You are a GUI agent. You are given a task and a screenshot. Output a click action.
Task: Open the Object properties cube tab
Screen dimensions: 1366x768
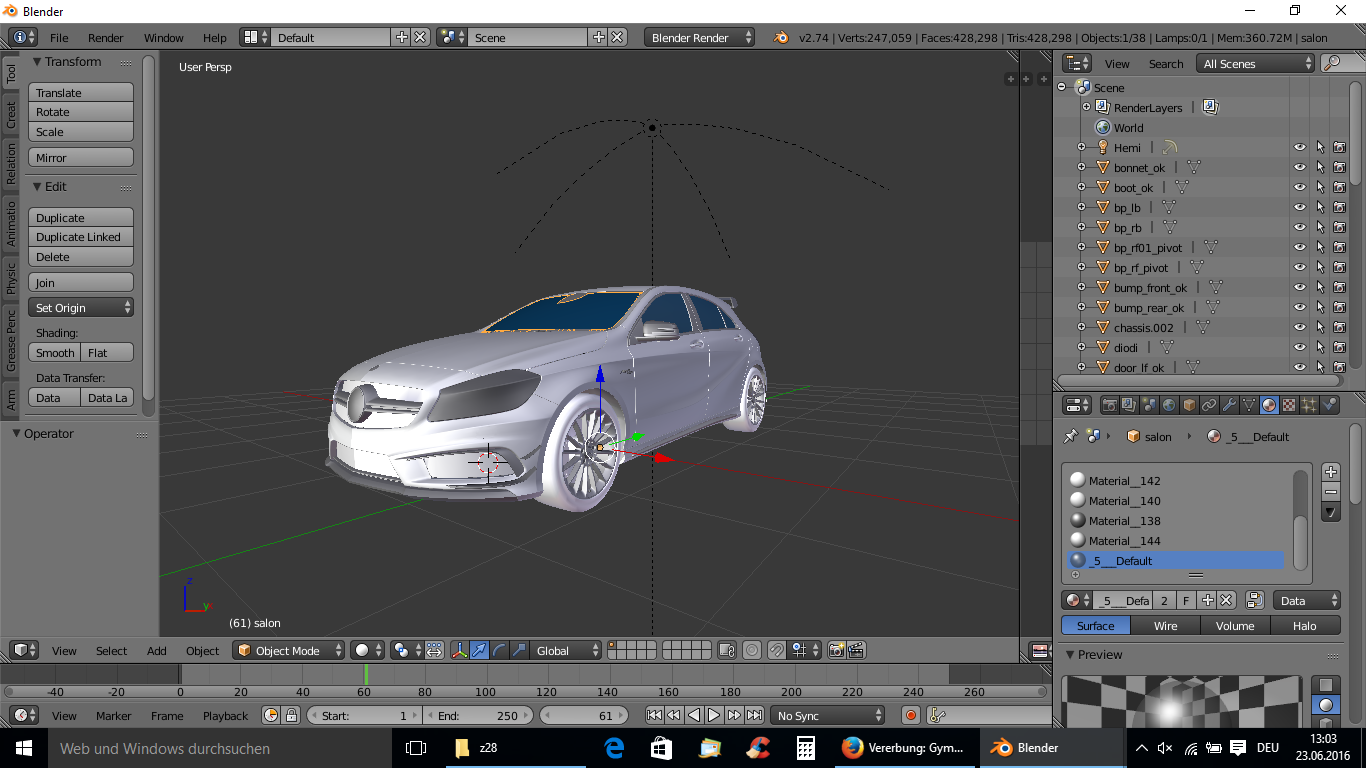click(x=1189, y=405)
